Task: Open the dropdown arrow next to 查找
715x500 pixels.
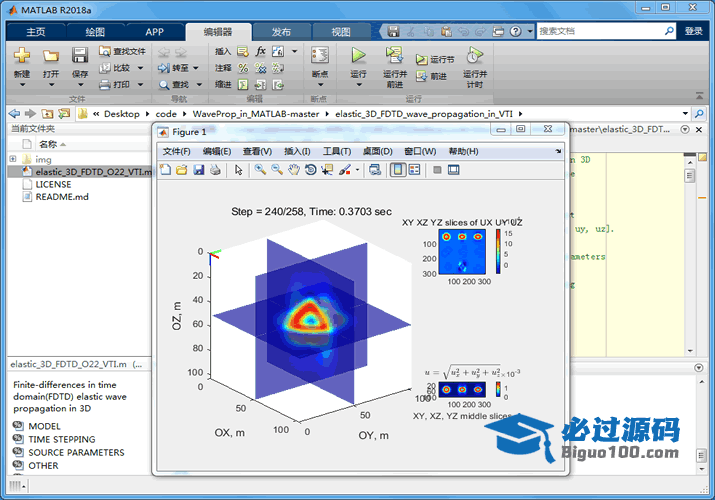Action: click(199, 85)
